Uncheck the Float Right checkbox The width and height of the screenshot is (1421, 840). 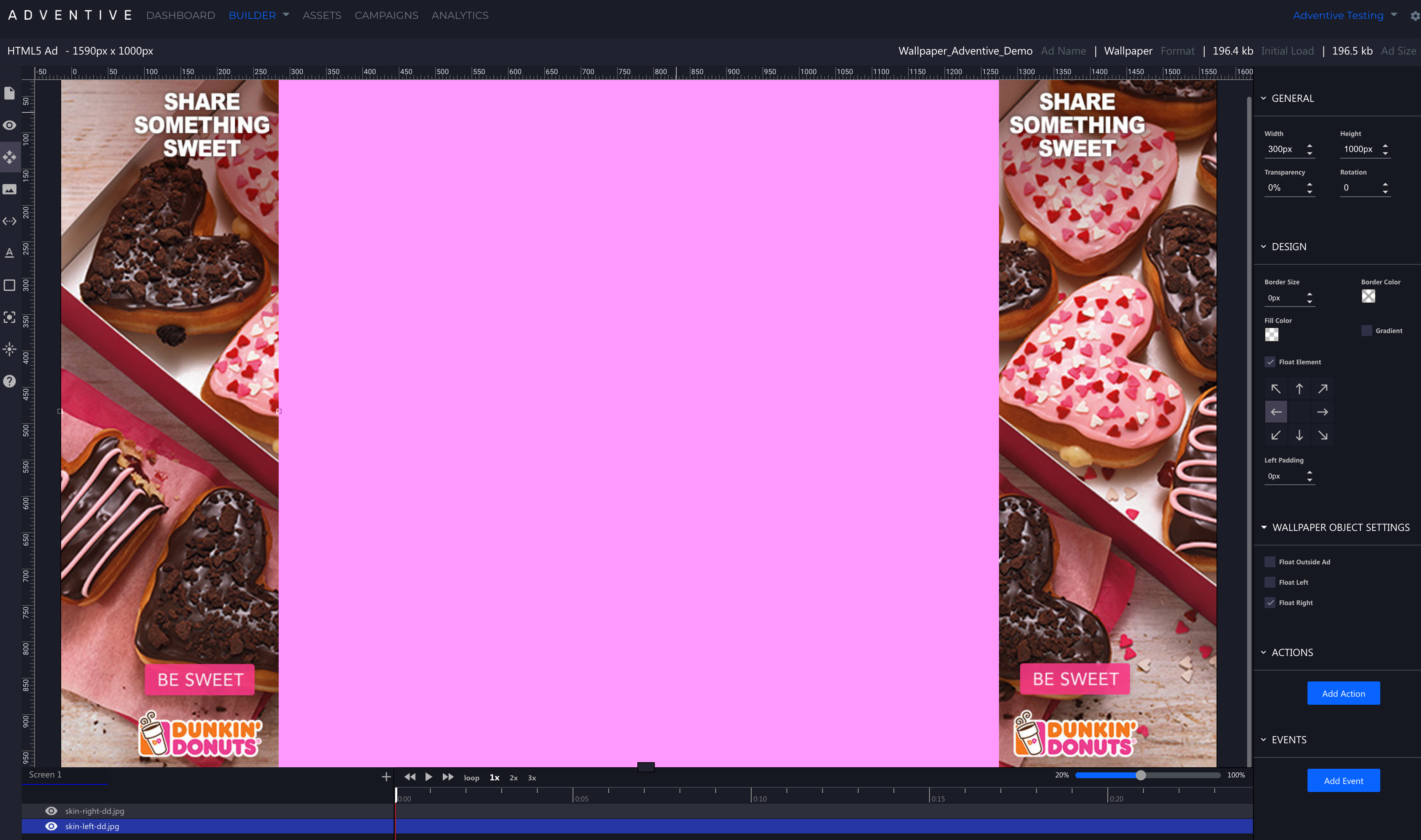1270,603
